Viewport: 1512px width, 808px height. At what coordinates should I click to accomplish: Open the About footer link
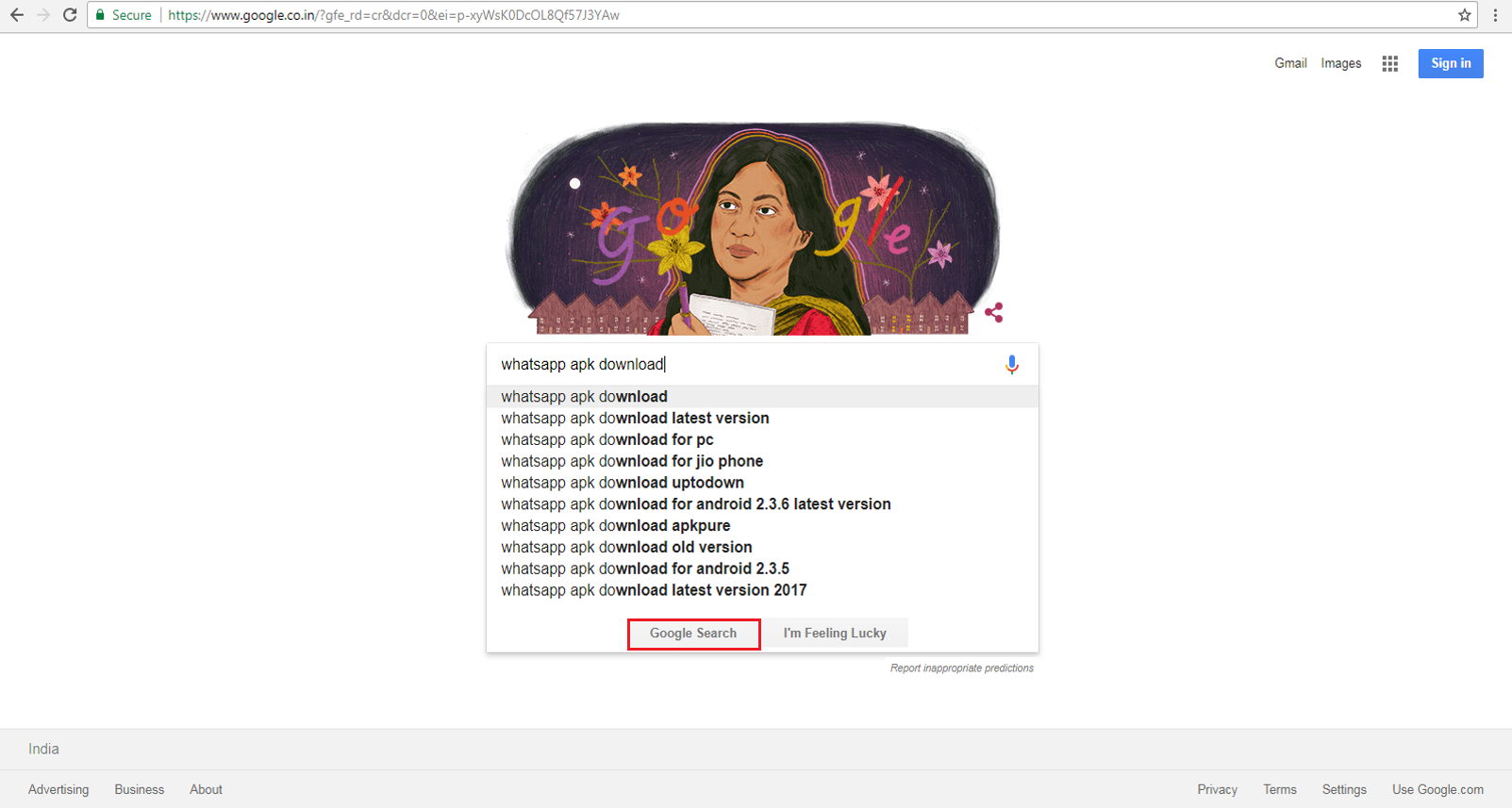click(x=206, y=790)
